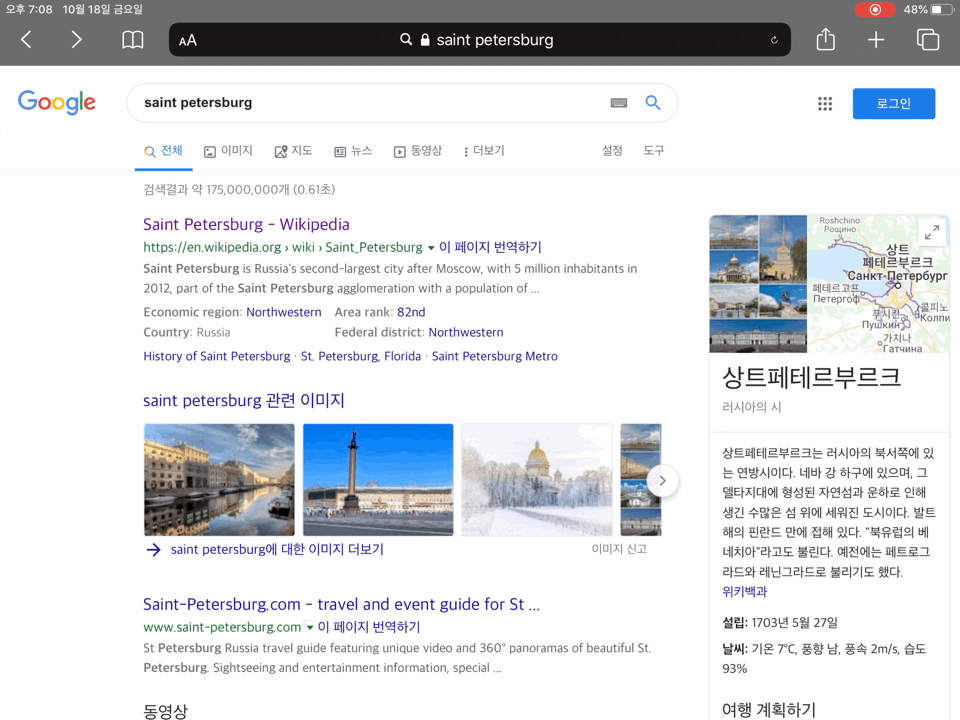Tap the Safari back arrow
Screen dimensions: 960x720
point(26,40)
